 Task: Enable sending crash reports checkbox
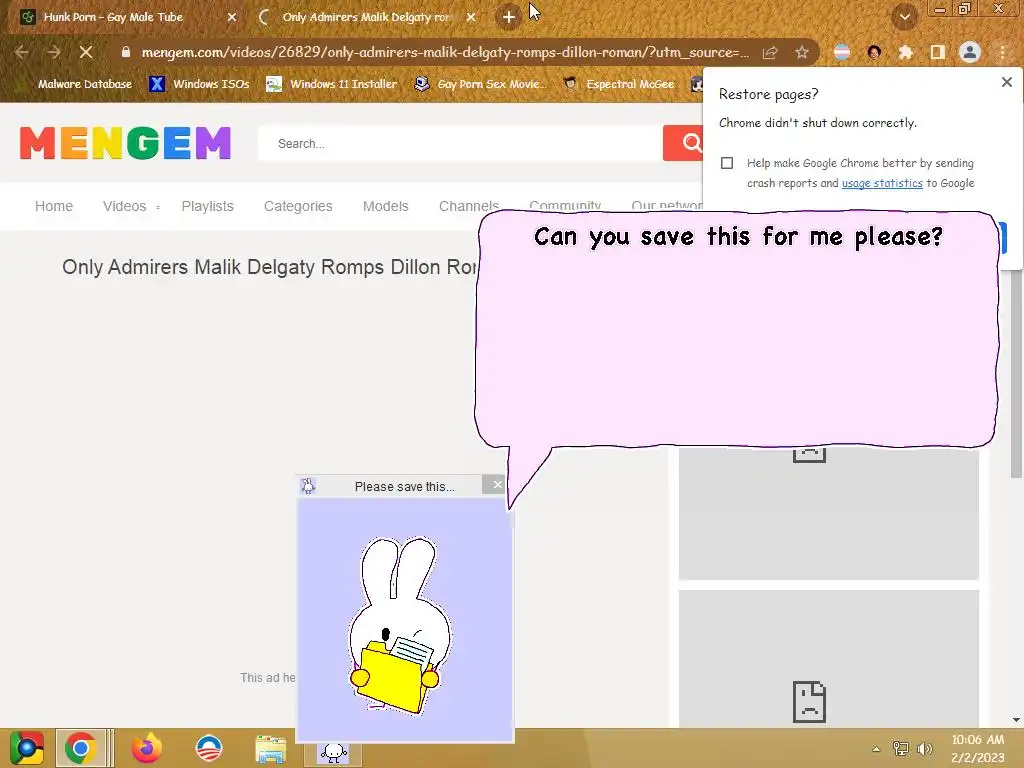[727, 163]
